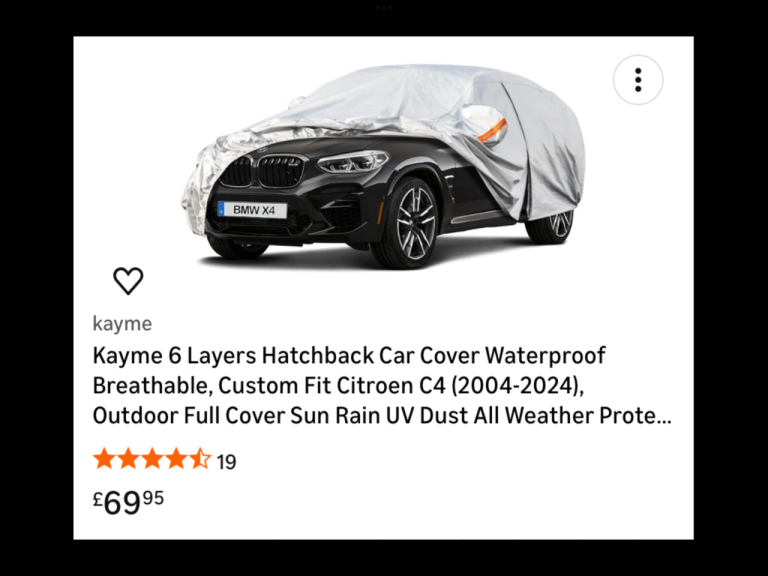The image size is (768, 576).
Task: Click the BMW X4 number plate in photo
Action: pyautogui.click(x=252, y=210)
